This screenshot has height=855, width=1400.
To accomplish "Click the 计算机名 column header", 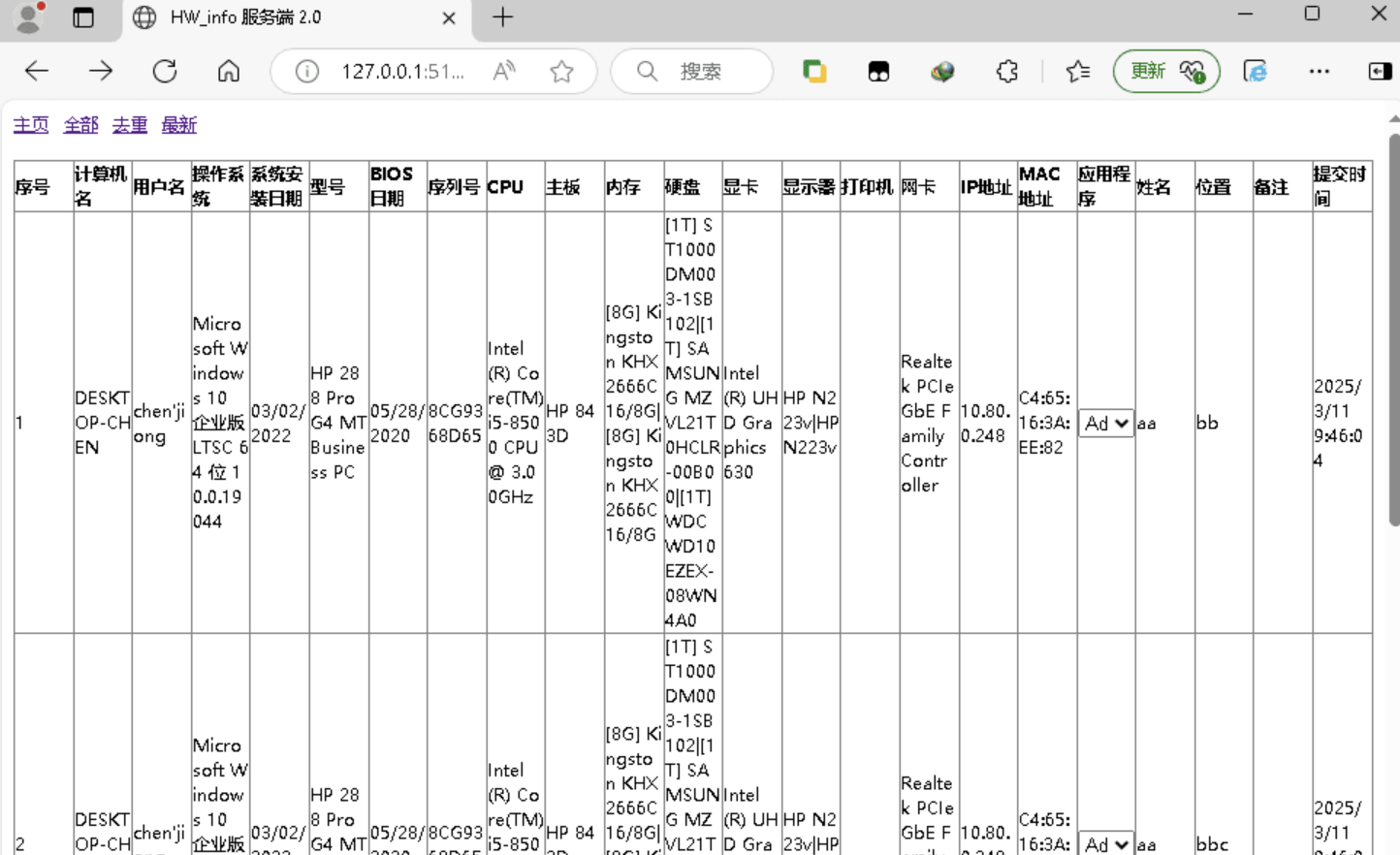I will [103, 186].
